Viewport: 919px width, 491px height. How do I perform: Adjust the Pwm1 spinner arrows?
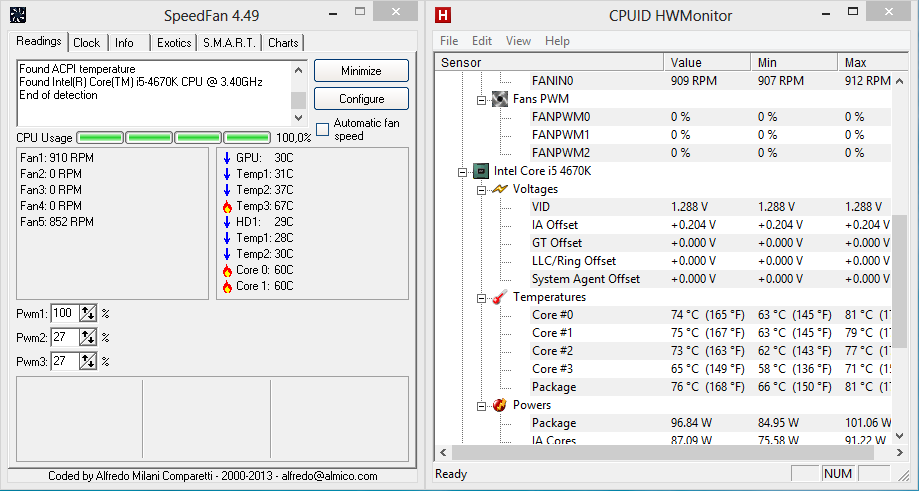pyautogui.click(x=88, y=314)
